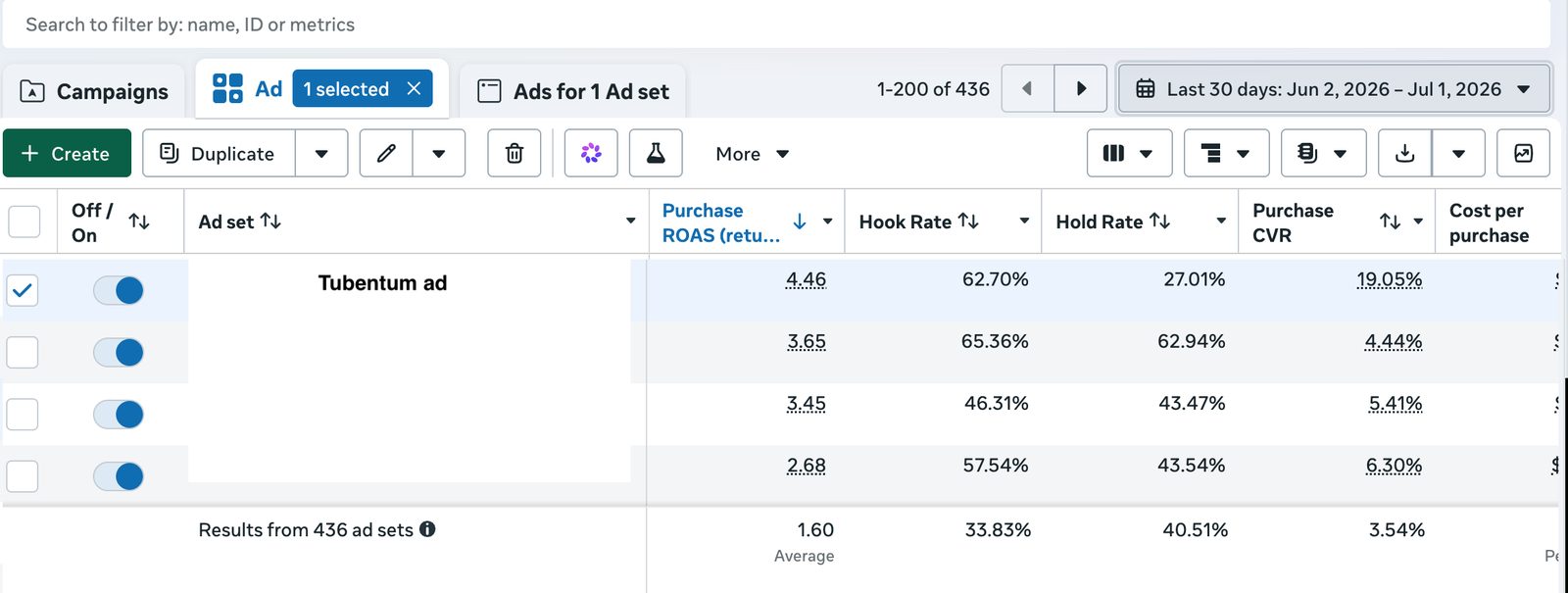This screenshot has height=593, width=1568.
Task: Click the A/B test flask icon
Action: tap(656, 154)
